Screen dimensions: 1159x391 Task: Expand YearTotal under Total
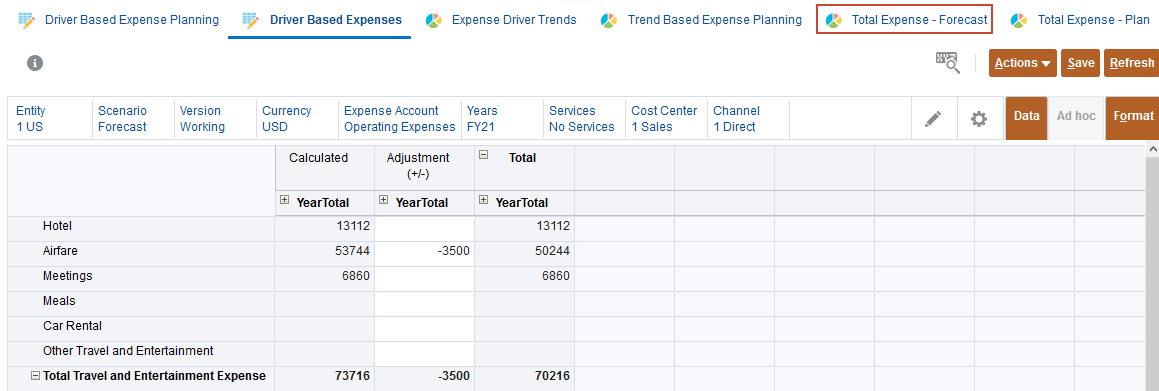click(x=483, y=200)
